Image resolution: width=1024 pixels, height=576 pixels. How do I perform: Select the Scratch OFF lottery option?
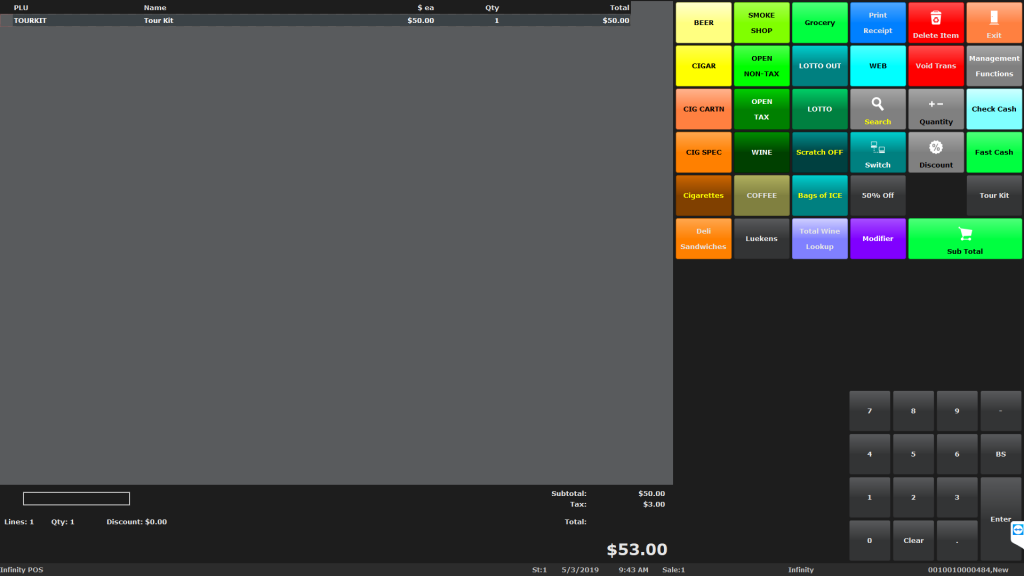click(820, 151)
